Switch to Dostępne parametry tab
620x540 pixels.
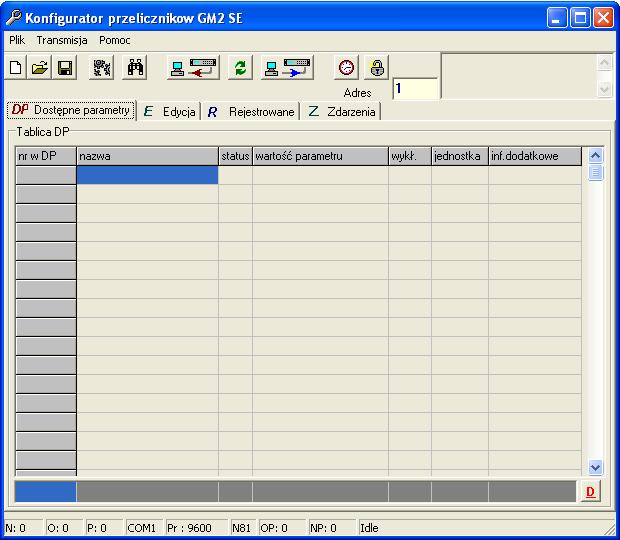click(x=71, y=110)
